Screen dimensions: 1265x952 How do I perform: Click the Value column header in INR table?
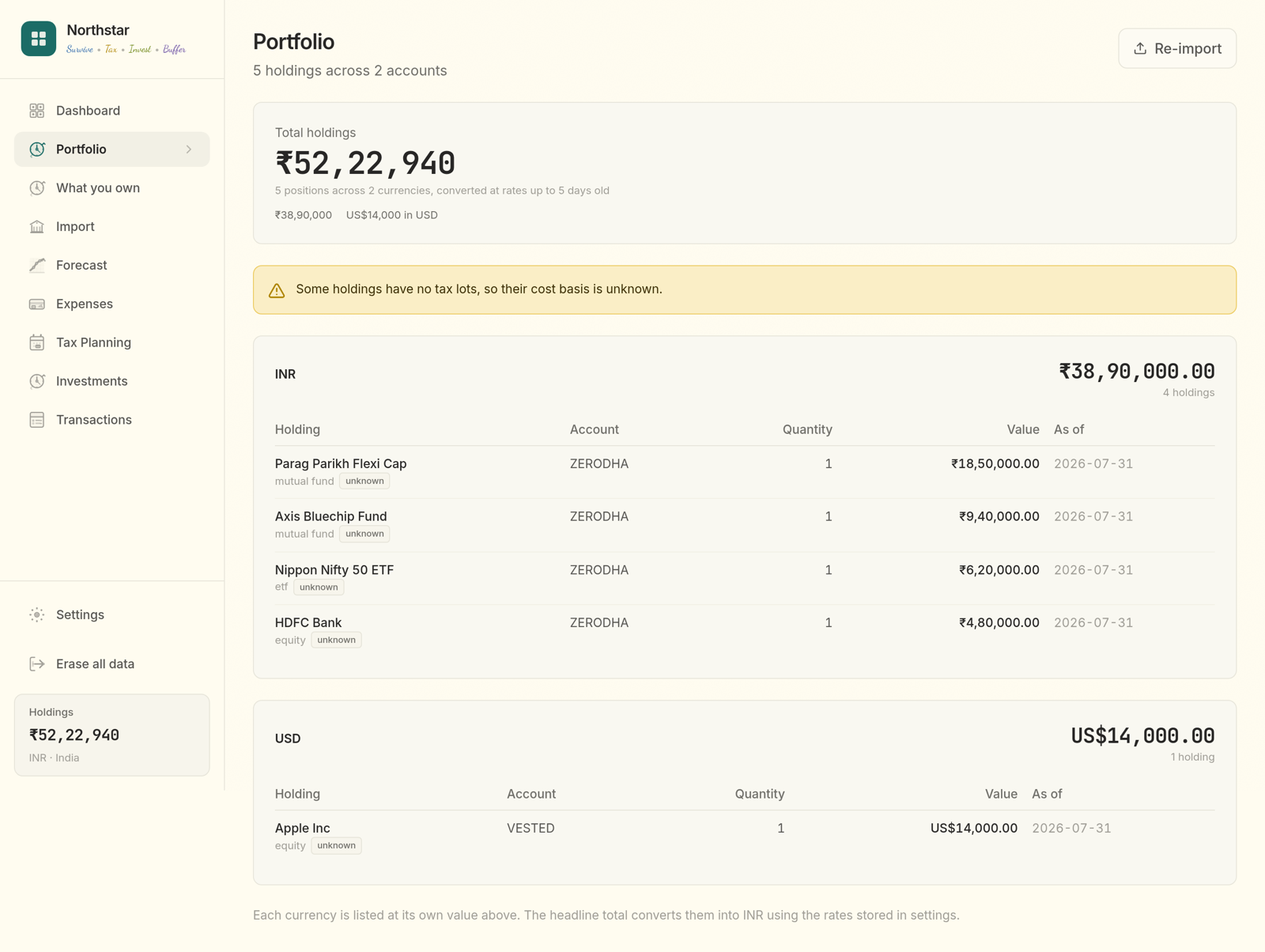tap(1023, 429)
